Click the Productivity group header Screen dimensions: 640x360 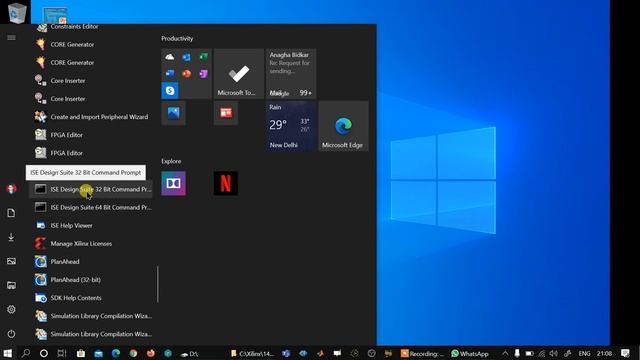coord(177,38)
